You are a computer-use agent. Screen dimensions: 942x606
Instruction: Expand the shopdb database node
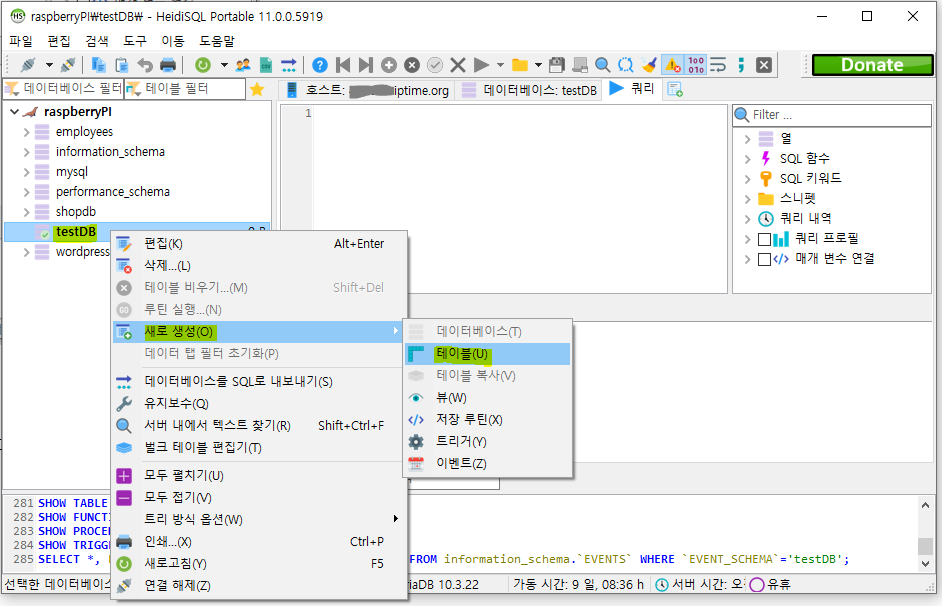pyautogui.click(x=26, y=212)
